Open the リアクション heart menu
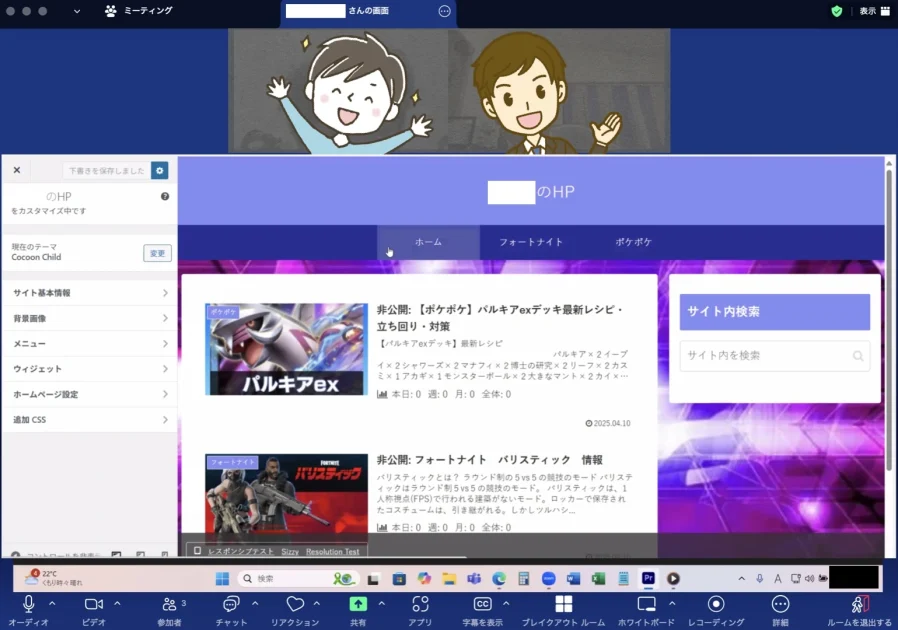 point(295,611)
